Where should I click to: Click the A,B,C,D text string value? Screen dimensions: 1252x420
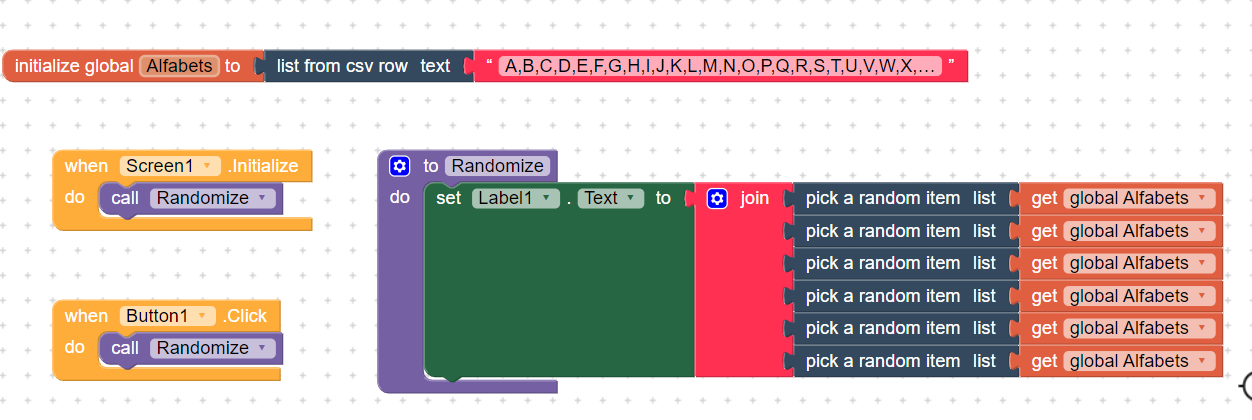(x=720, y=67)
